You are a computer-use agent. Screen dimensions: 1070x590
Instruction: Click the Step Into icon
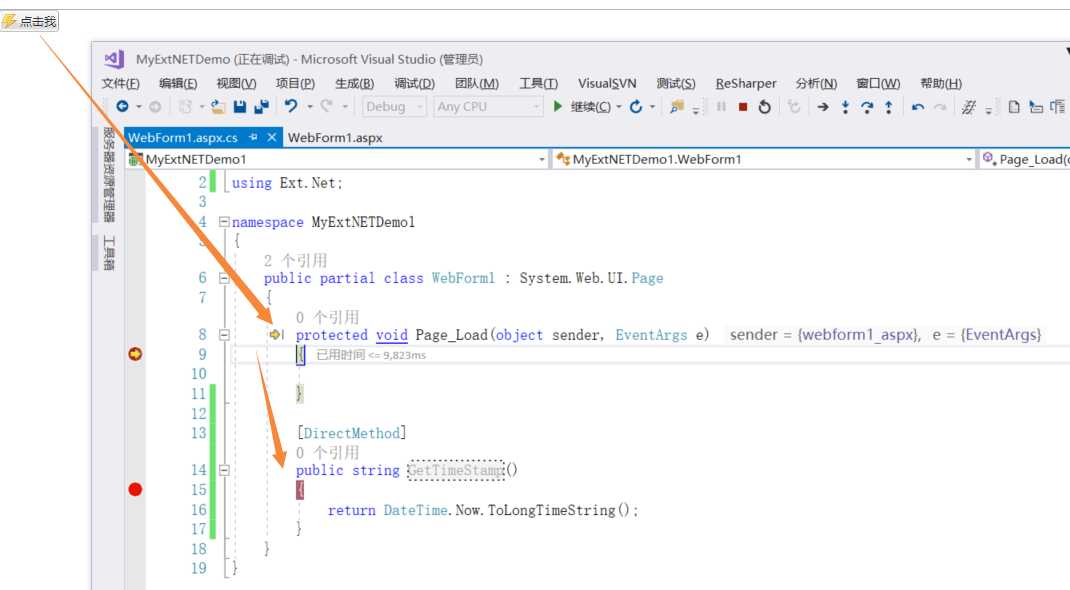click(845, 106)
